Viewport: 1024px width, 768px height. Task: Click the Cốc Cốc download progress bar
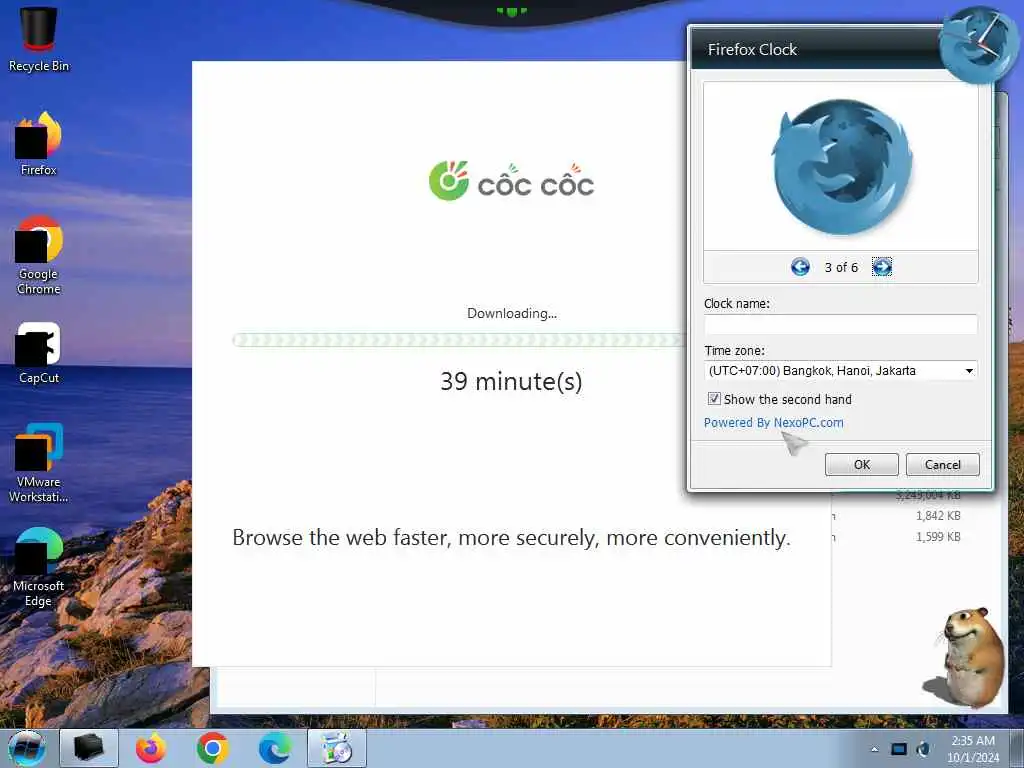pyautogui.click(x=460, y=340)
